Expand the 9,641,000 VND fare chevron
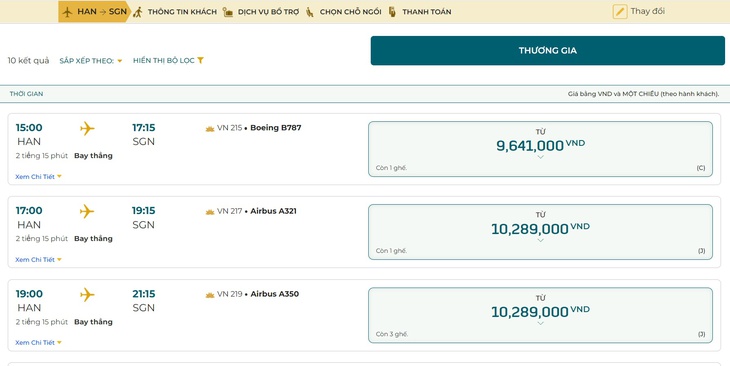 click(x=540, y=157)
